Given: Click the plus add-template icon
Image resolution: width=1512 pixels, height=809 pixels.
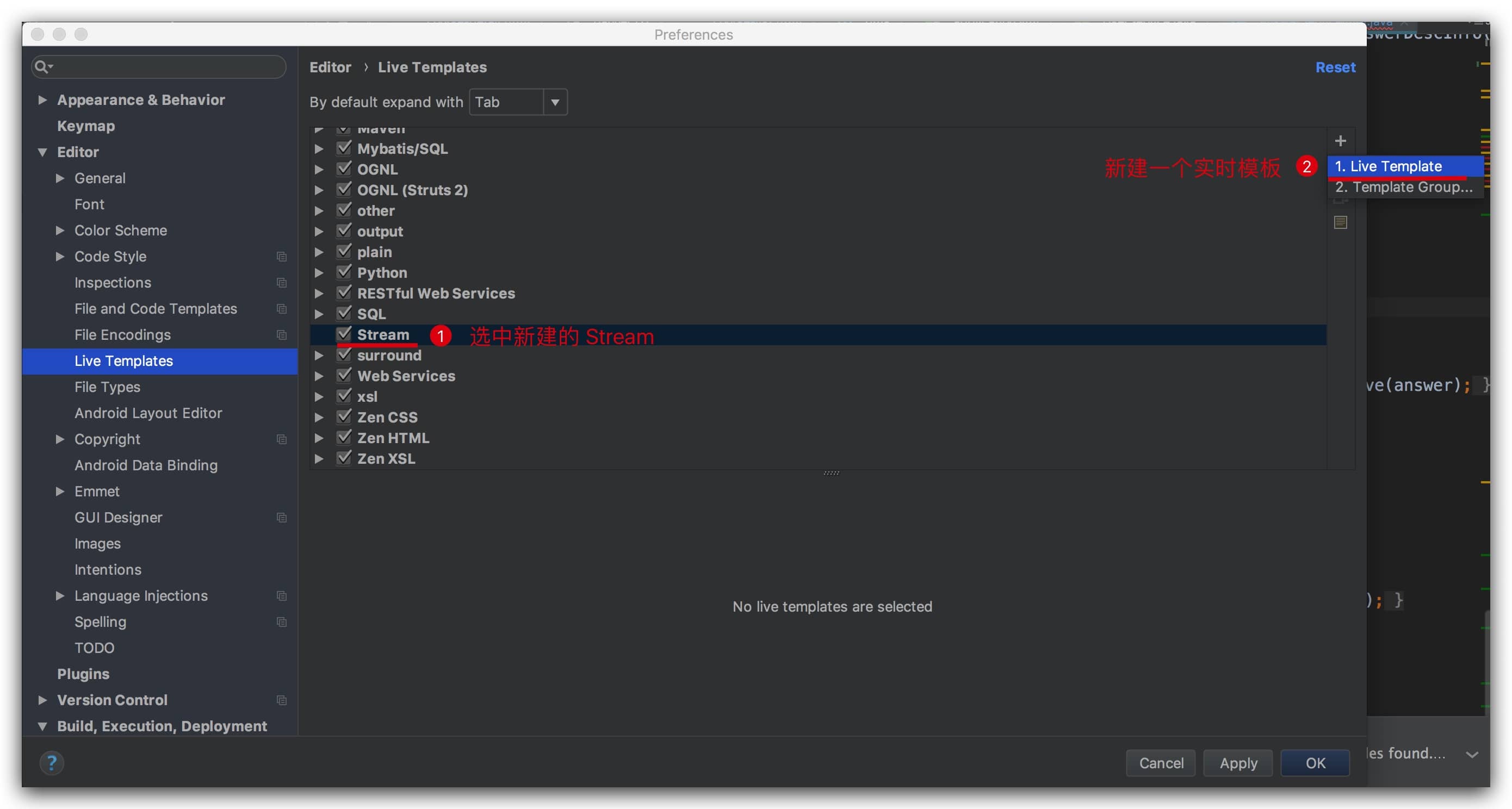Looking at the screenshot, I should click(1340, 141).
